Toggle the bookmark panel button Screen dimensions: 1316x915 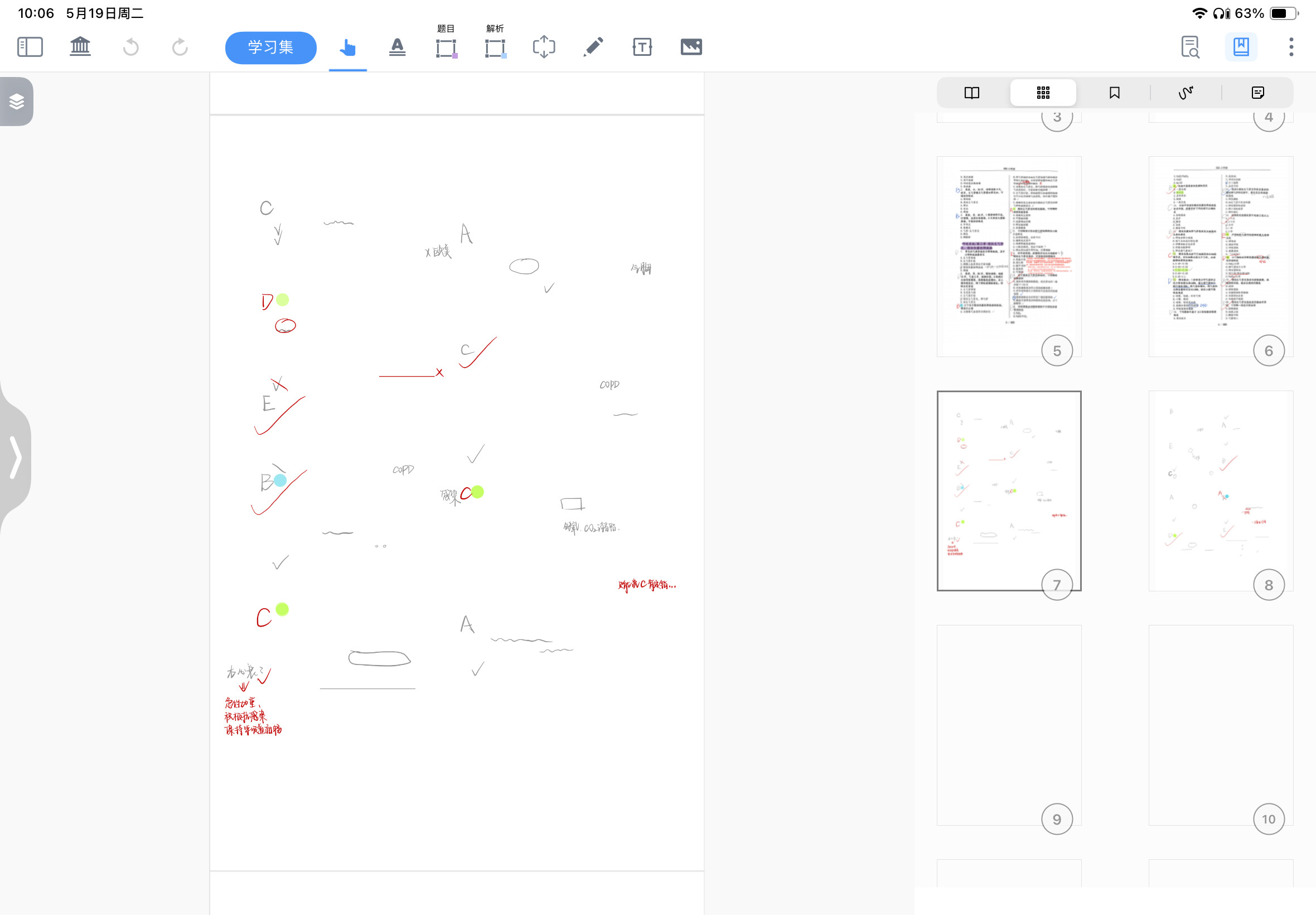pyautogui.click(x=1241, y=47)
